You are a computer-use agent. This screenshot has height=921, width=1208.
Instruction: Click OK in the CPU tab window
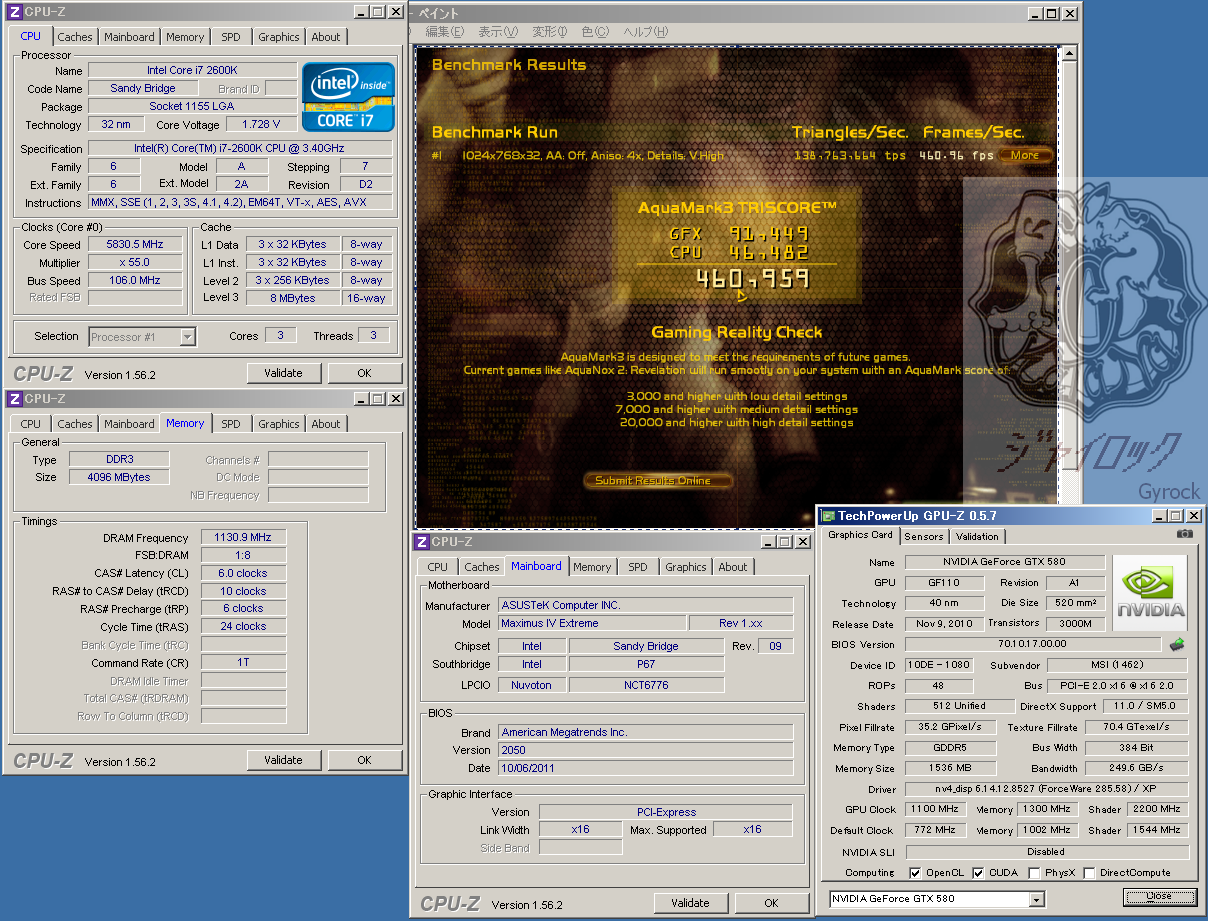[364, 373]
